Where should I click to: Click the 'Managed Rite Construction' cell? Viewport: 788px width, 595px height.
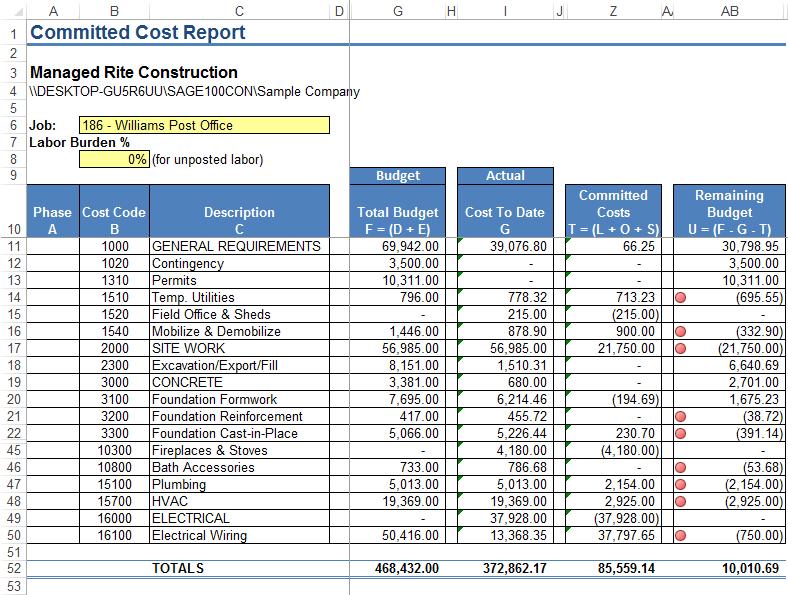point(134,72)
